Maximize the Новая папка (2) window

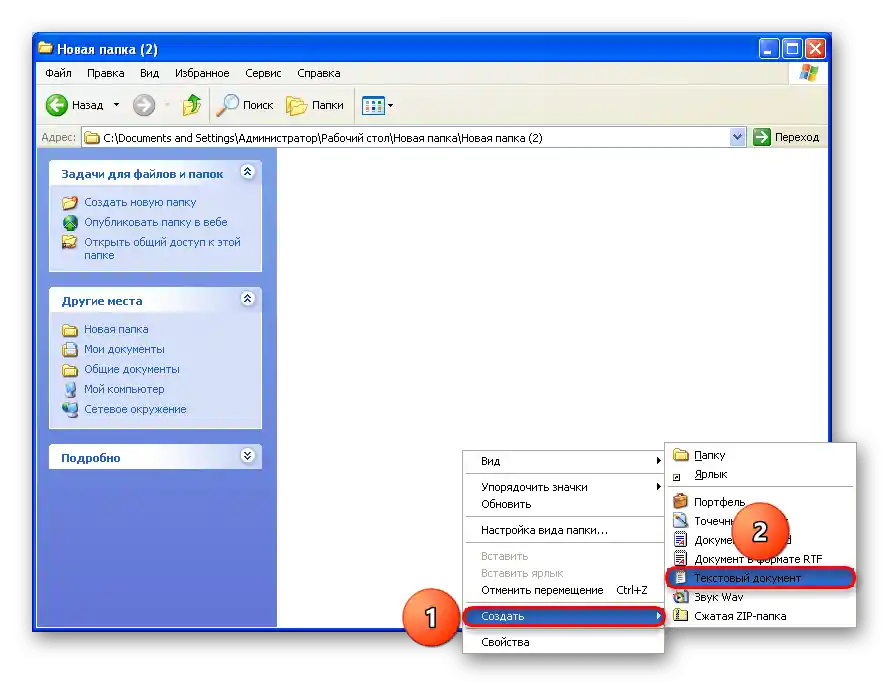[x=792, y=49]
